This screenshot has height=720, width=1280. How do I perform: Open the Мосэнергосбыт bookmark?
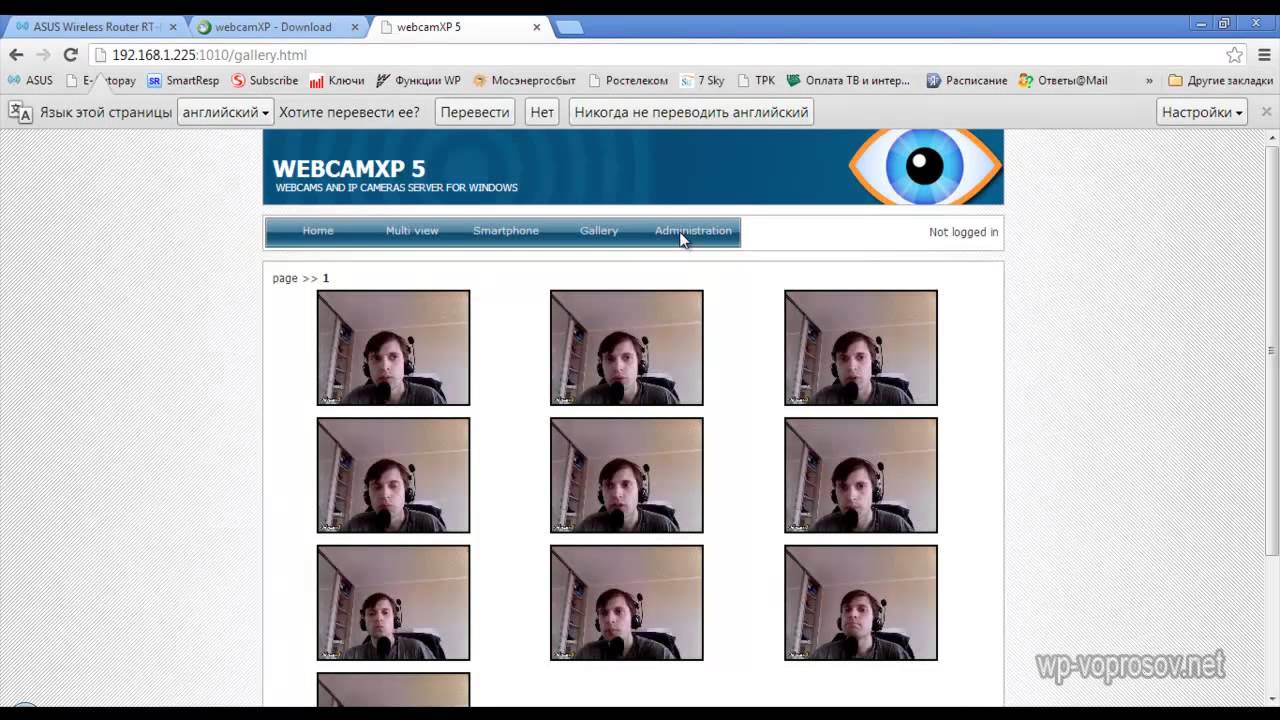524,80
